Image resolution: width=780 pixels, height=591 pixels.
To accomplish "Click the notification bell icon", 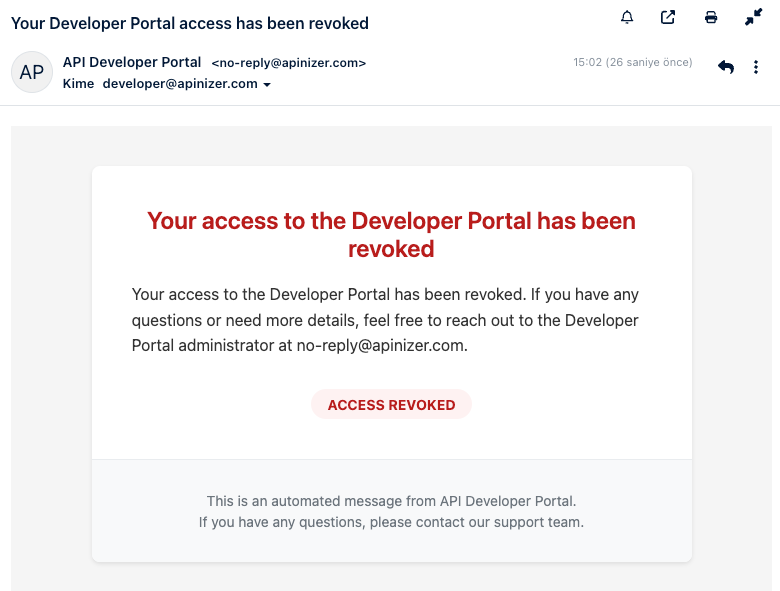I will [x=627, y=17].
